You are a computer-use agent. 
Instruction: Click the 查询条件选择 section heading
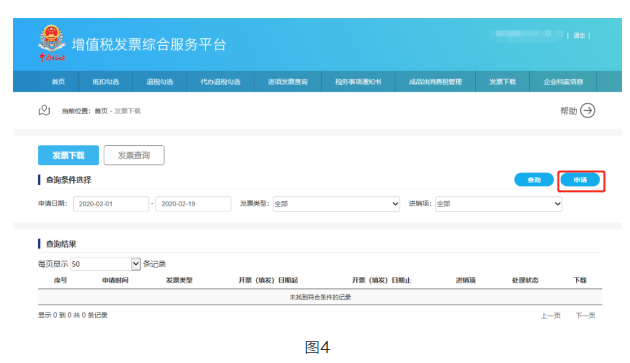(69, 180)
